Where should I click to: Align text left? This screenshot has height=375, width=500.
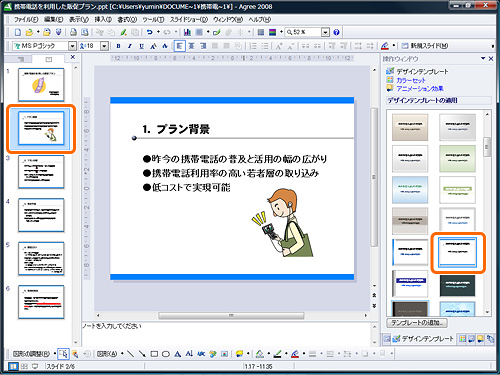pos(179,46)
